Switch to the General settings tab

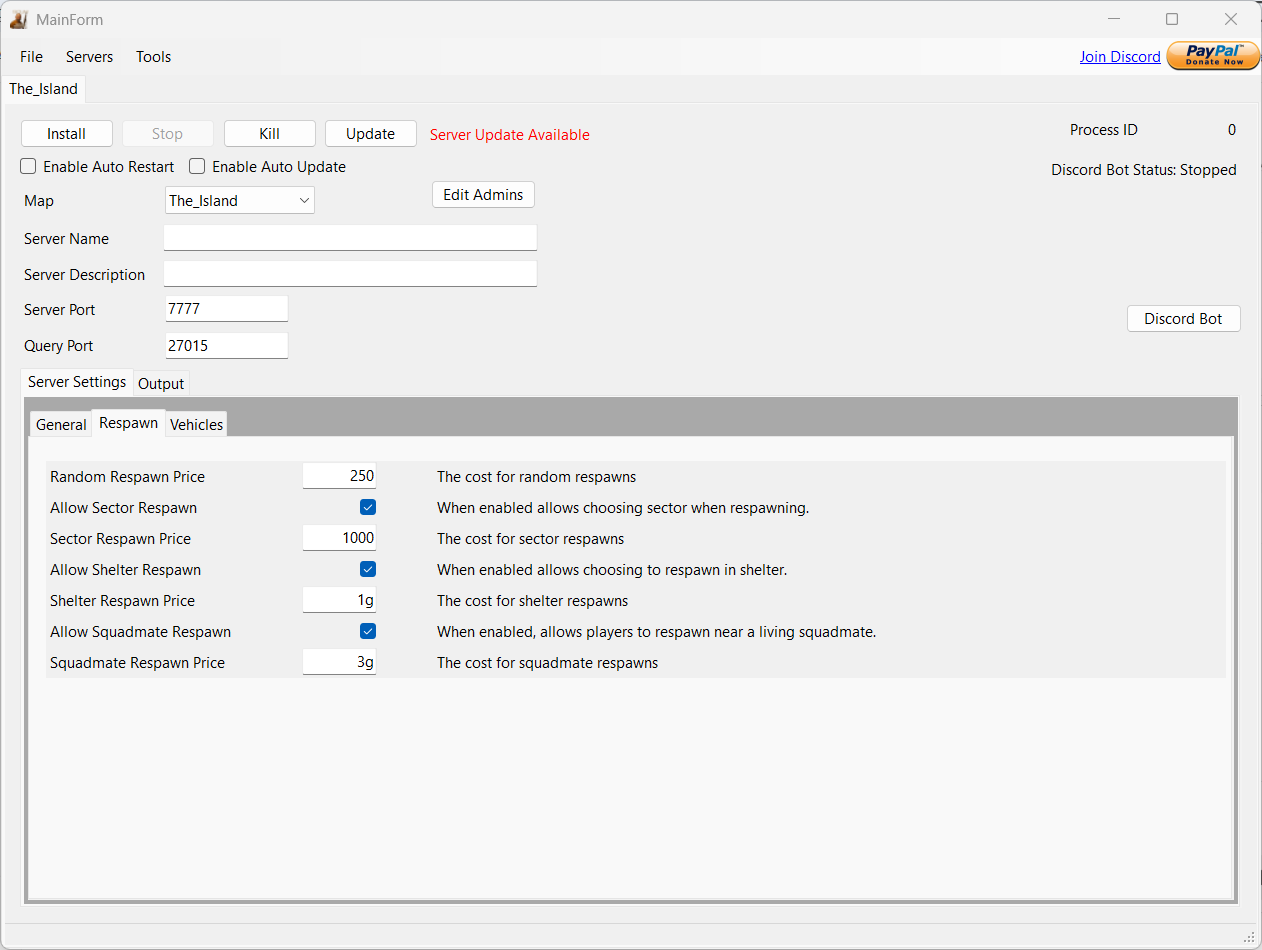point(61,425)
